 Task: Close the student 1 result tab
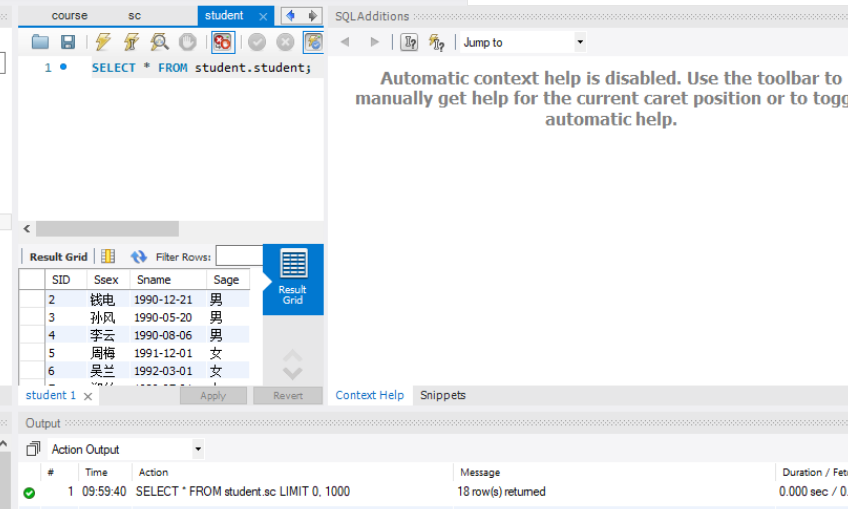coord(88,396)
